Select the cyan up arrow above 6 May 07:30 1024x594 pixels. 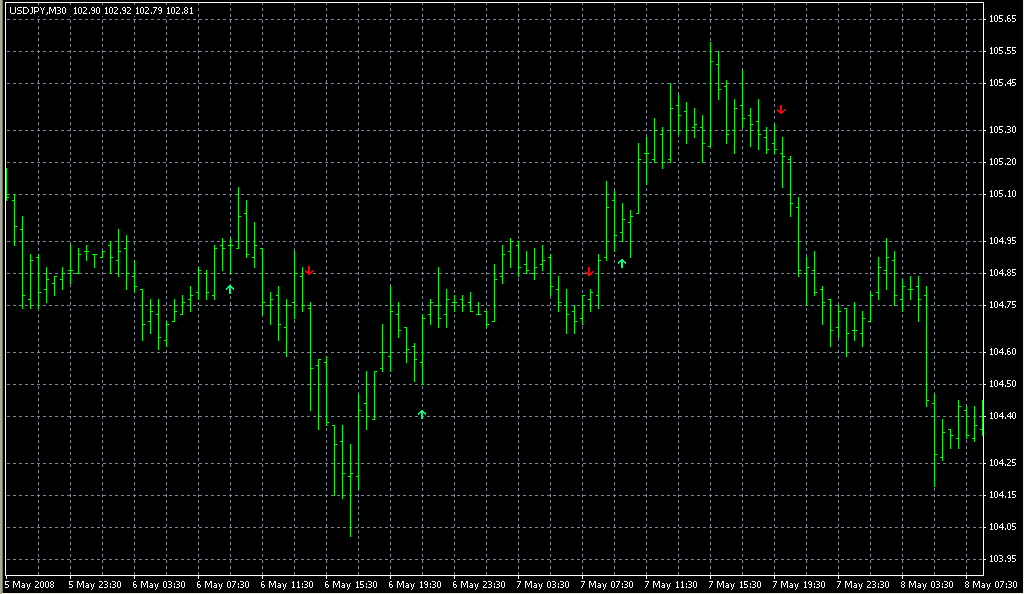point(230,289)
